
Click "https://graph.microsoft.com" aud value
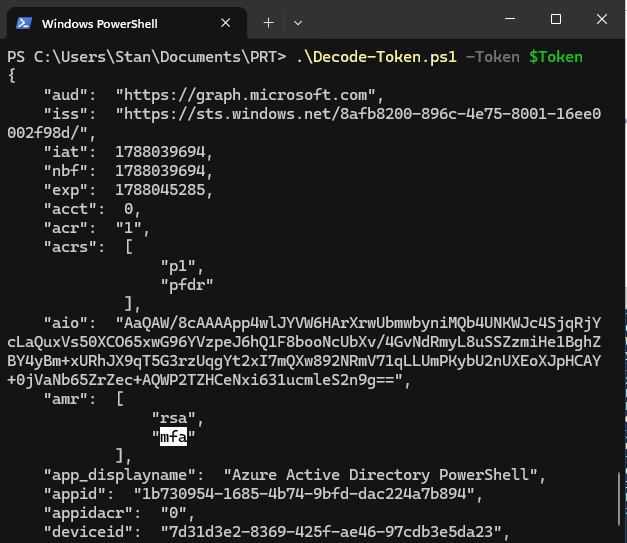pos(245,95)
